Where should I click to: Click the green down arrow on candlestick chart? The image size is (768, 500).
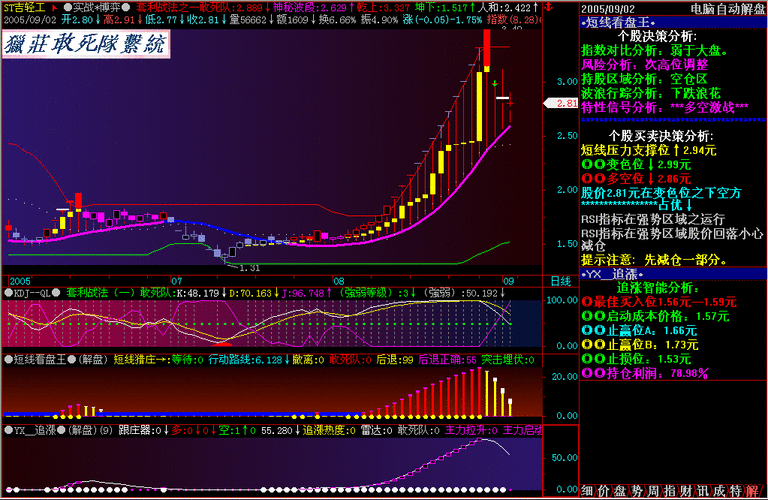493,82
